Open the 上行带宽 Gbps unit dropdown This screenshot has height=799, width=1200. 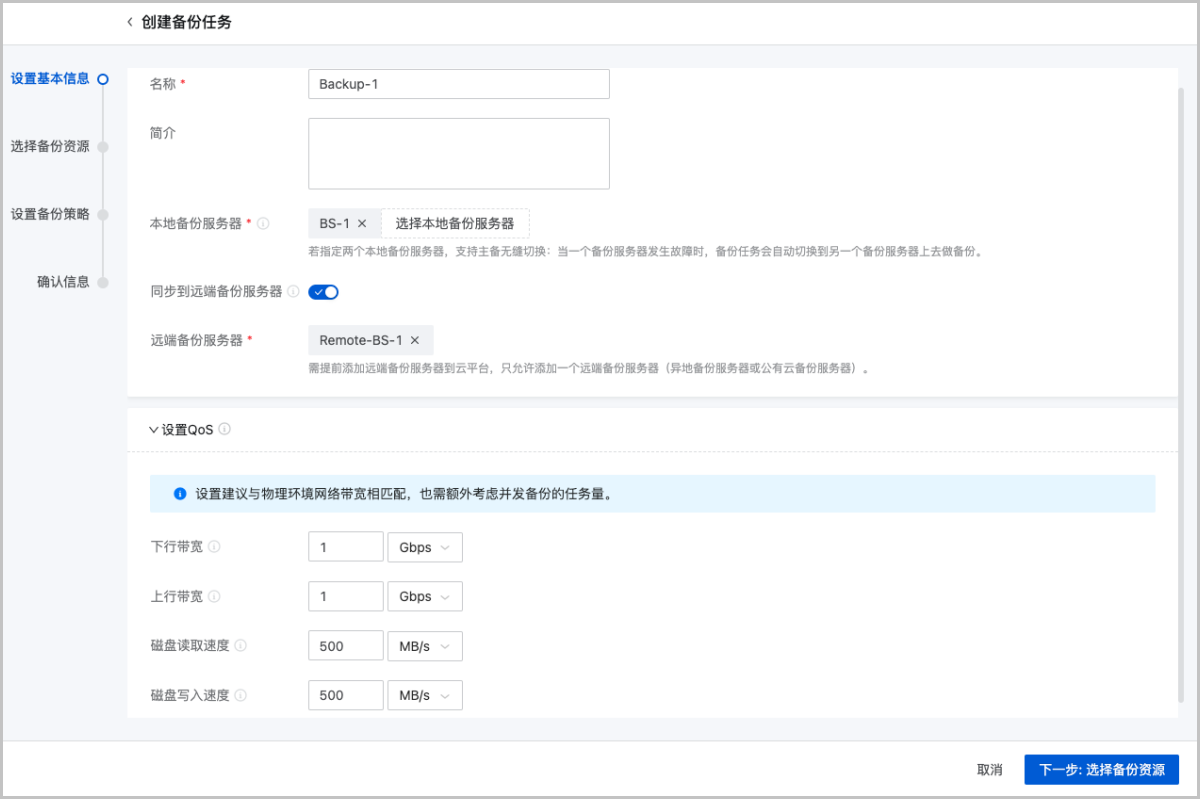[x=425, y=596]
